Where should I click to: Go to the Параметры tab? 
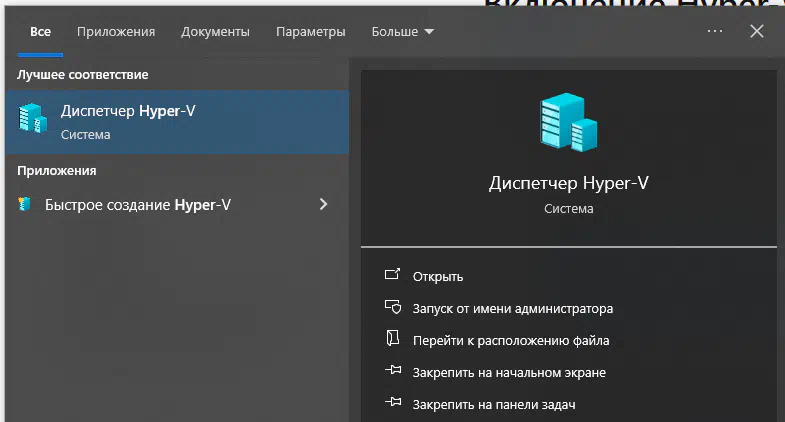coord(310,32)
